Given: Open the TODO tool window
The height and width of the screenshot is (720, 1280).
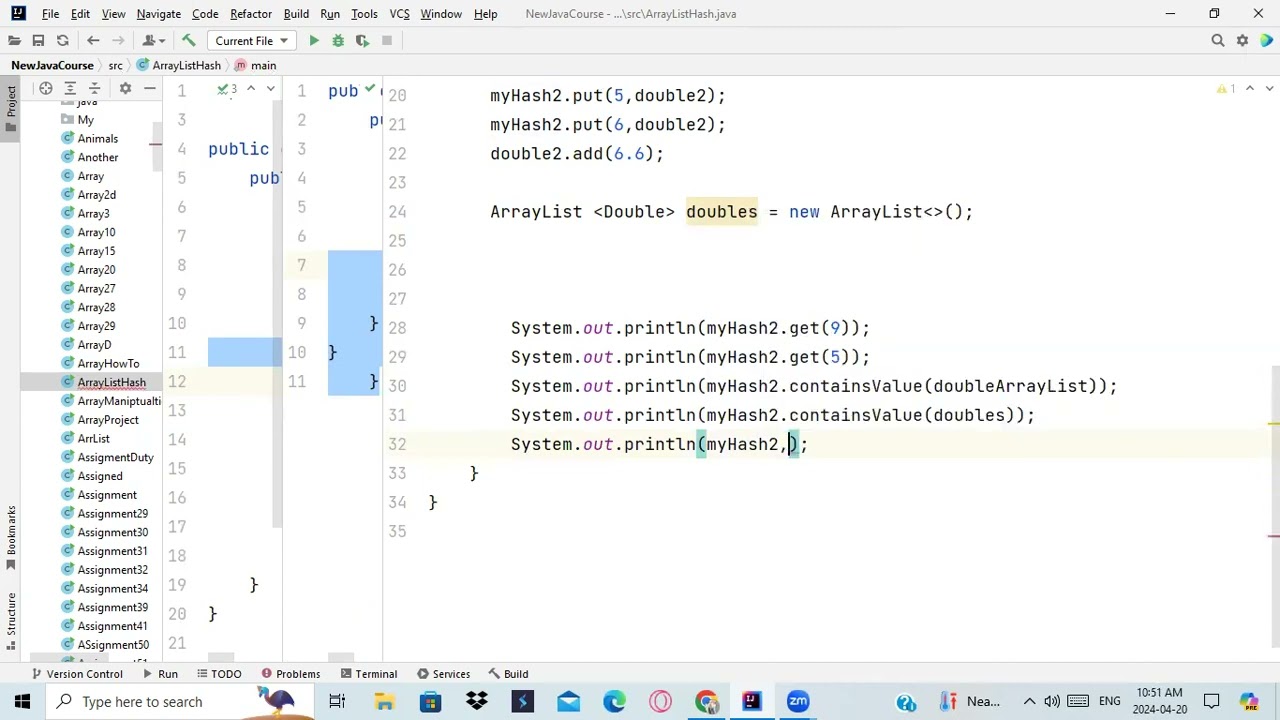Looking at the screenshot, I should pyautogui.click(x=218, y=674).
